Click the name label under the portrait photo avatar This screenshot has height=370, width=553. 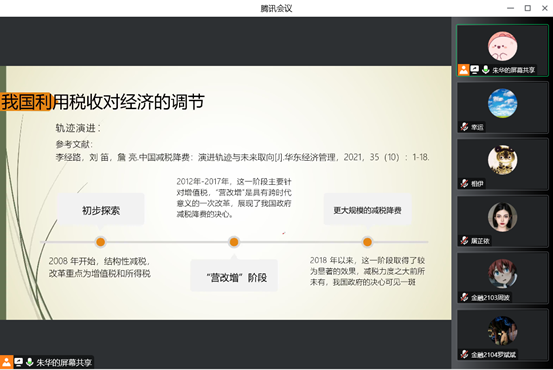480,241
